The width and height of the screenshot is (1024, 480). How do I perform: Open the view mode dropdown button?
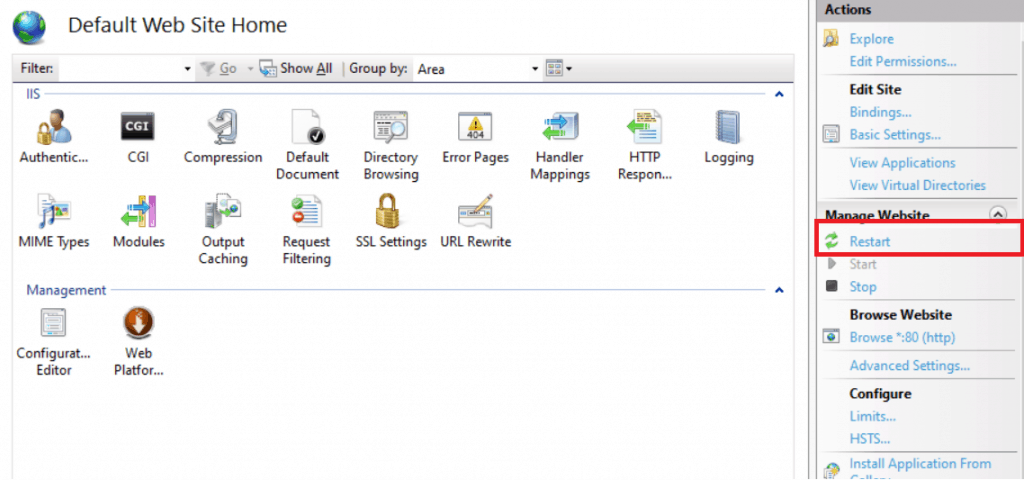tap(559, 69)
